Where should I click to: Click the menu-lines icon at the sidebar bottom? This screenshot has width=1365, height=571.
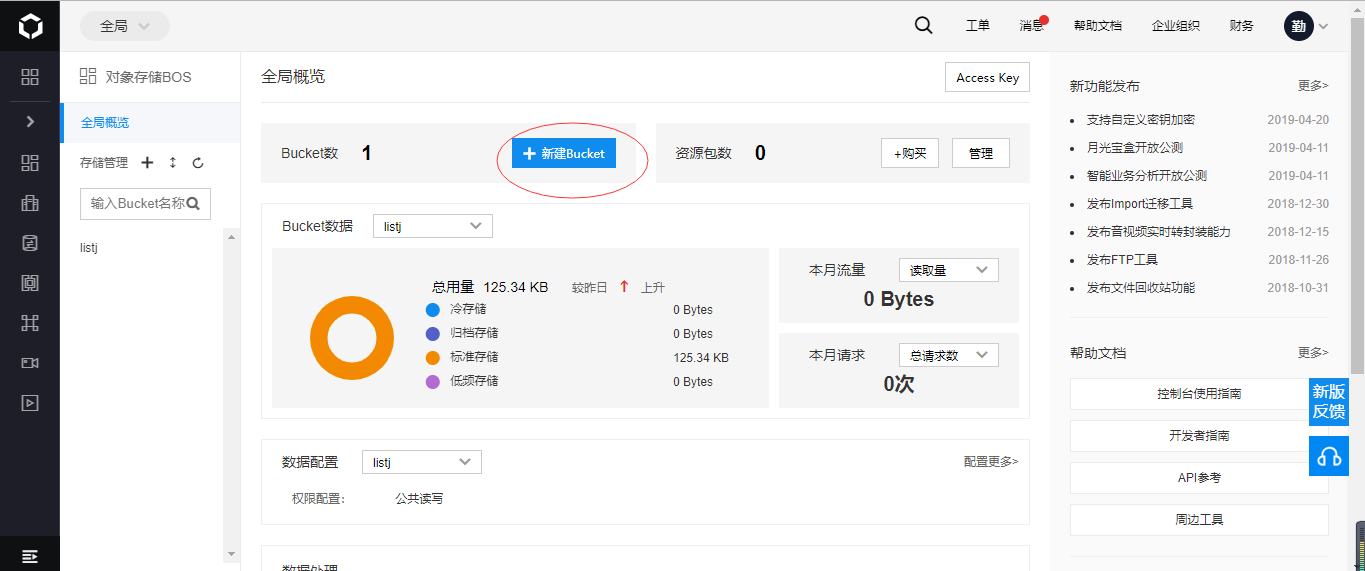point(30,555)
